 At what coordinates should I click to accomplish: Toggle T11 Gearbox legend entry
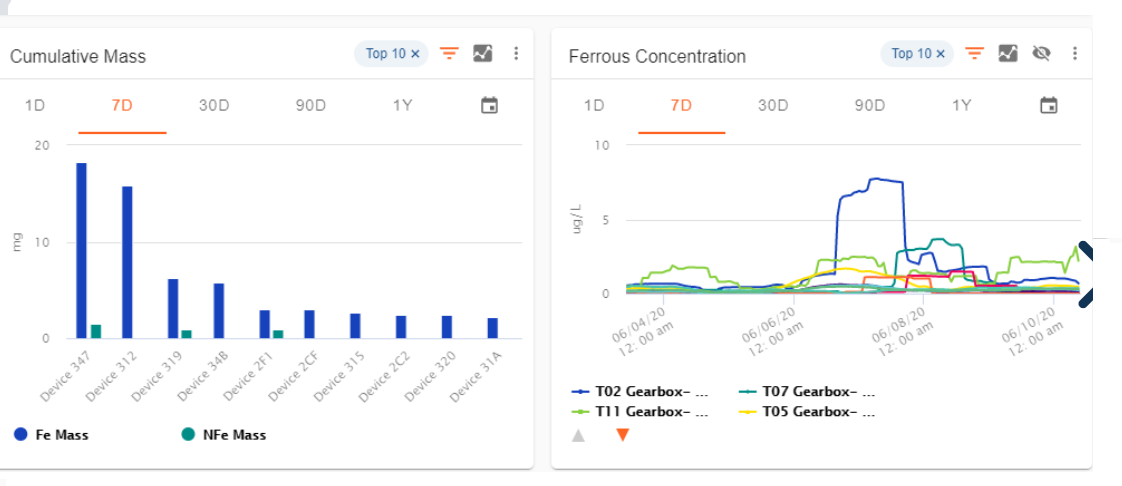[640, 411]
